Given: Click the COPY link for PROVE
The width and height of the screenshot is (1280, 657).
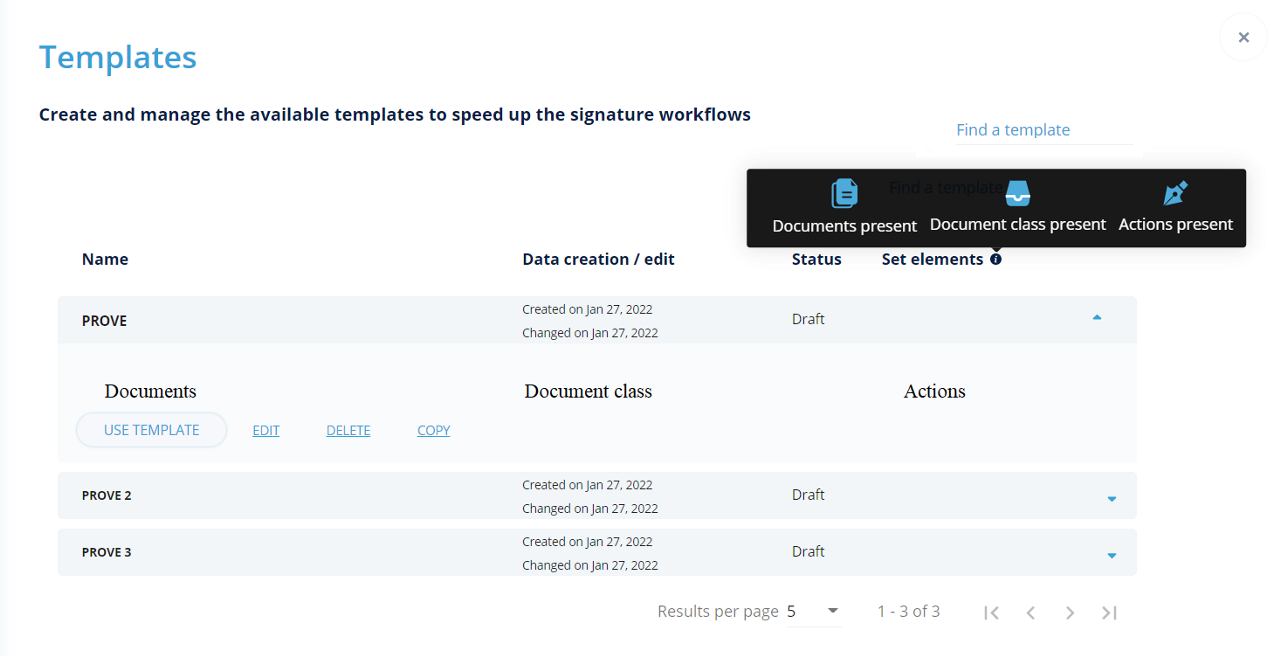Looking at the screenshot, I should tap(434, 431).
